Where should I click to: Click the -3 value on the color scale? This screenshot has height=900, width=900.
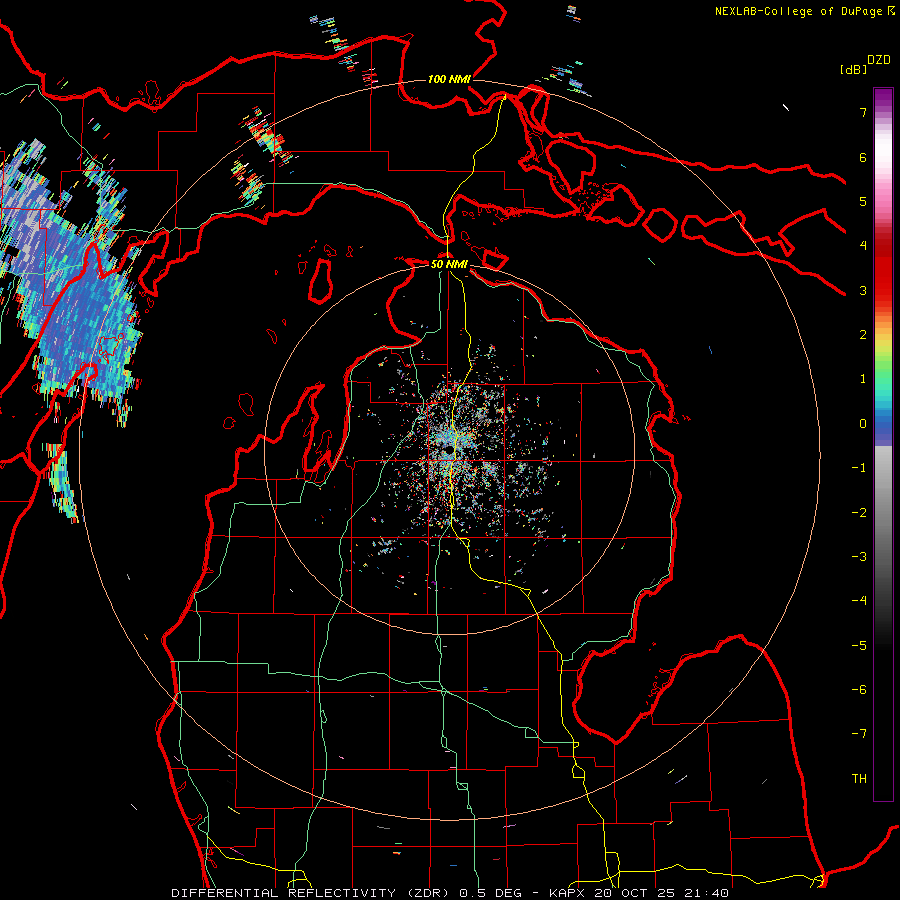(x=859, y=557)
